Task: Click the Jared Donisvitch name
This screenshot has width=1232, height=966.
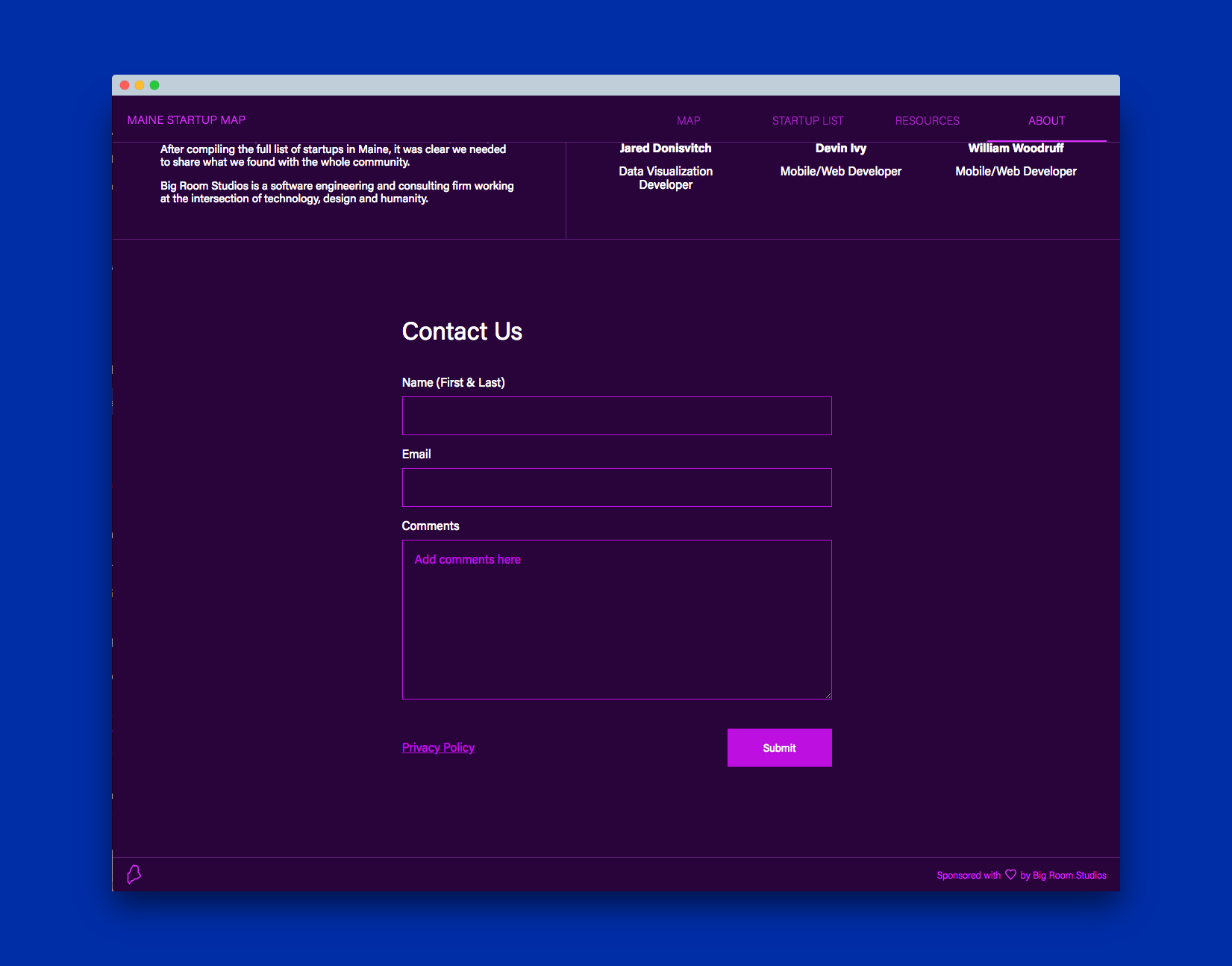Action: 666,148
